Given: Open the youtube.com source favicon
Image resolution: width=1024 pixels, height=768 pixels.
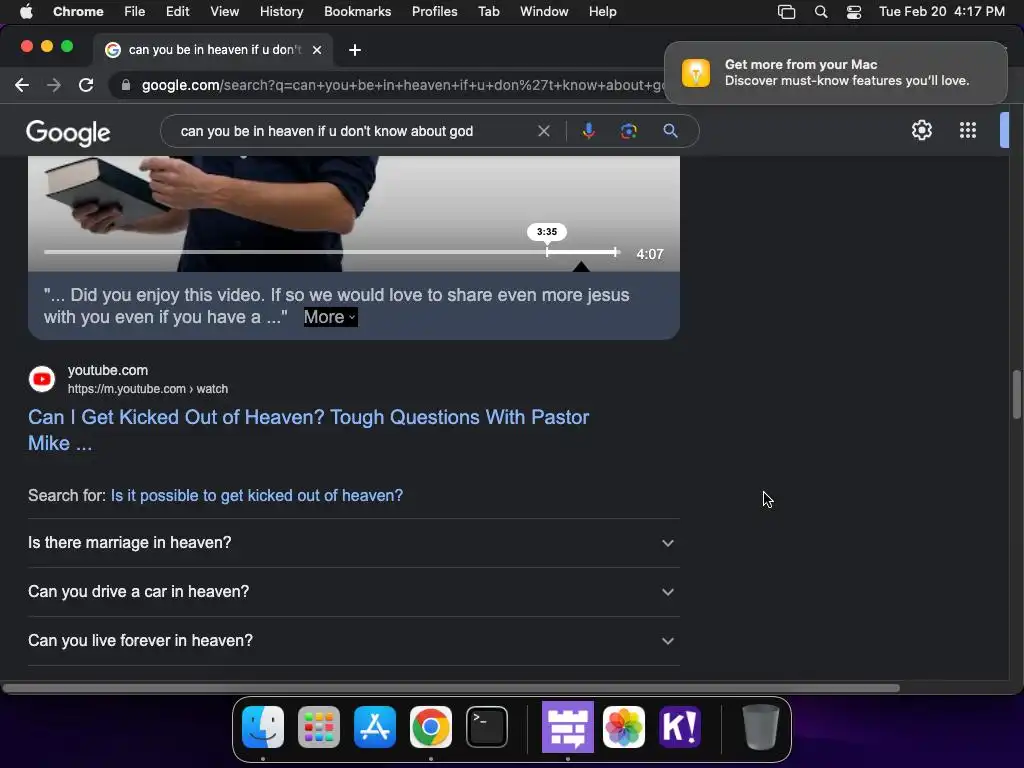Looking at the screenshot, I should coord(42,379).
